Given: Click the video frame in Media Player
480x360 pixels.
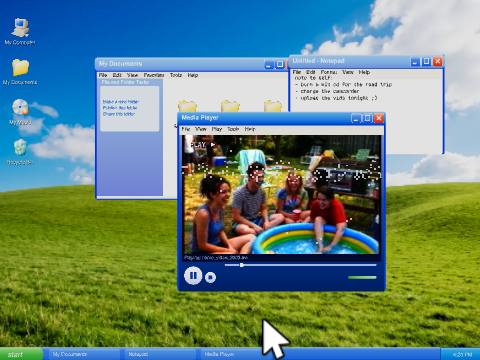Looking at the screenshot, I should pyautogui.click(x=281, y=194).
